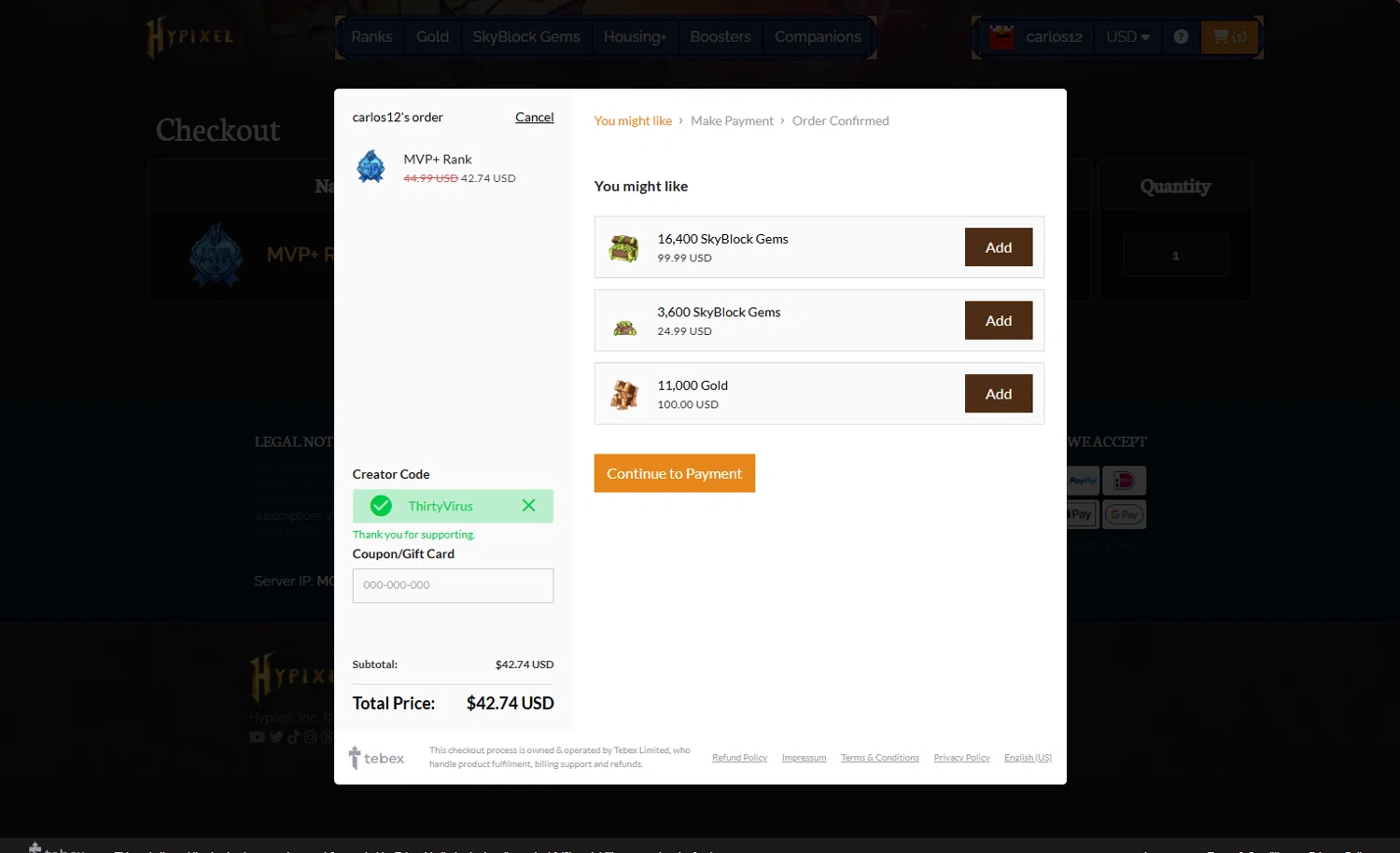Open the English (US) language selector
Viewport: 1400px width, 853px height.
point(1028,758)
